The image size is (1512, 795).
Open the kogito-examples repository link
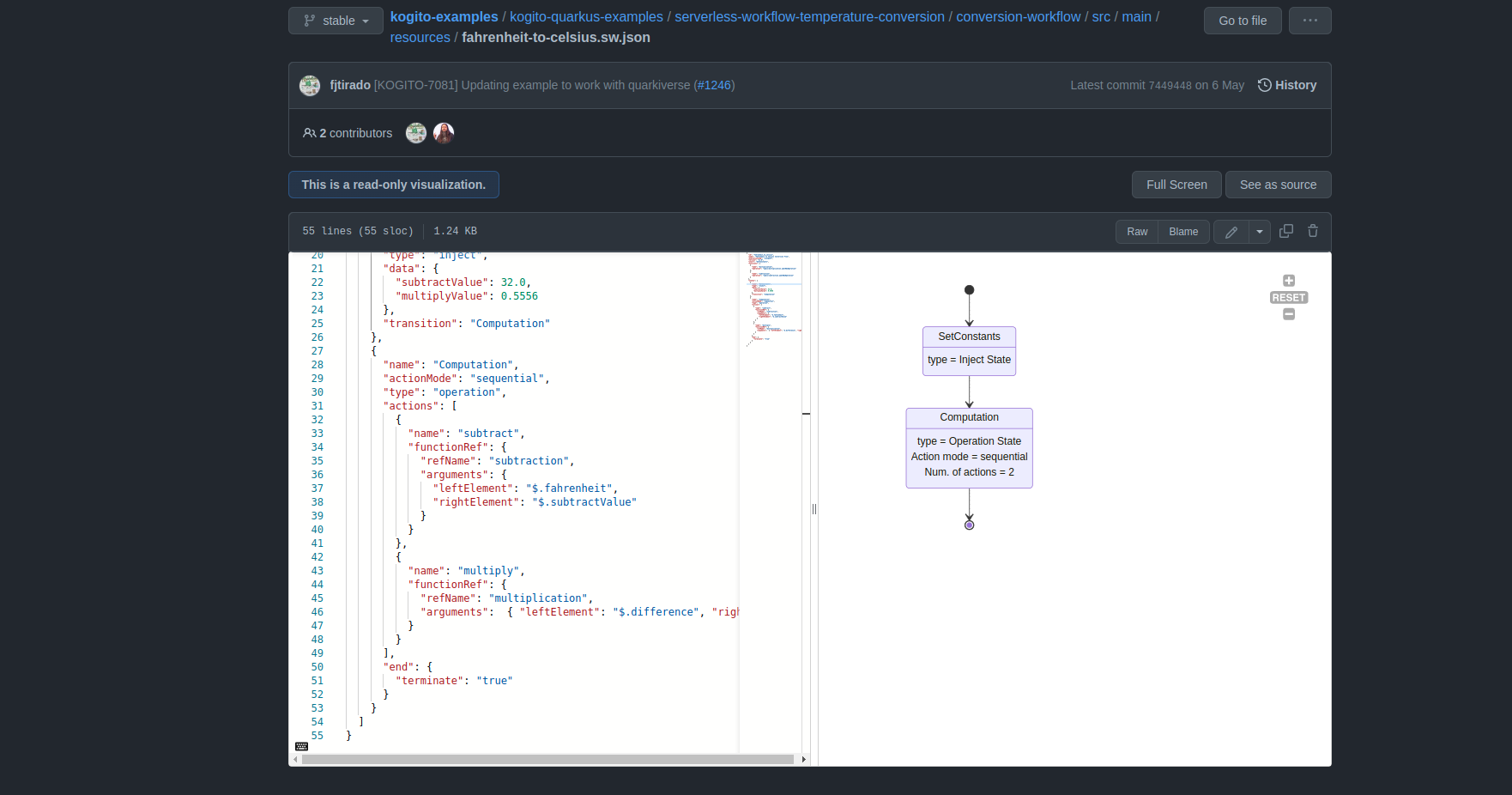click(444, 16)
